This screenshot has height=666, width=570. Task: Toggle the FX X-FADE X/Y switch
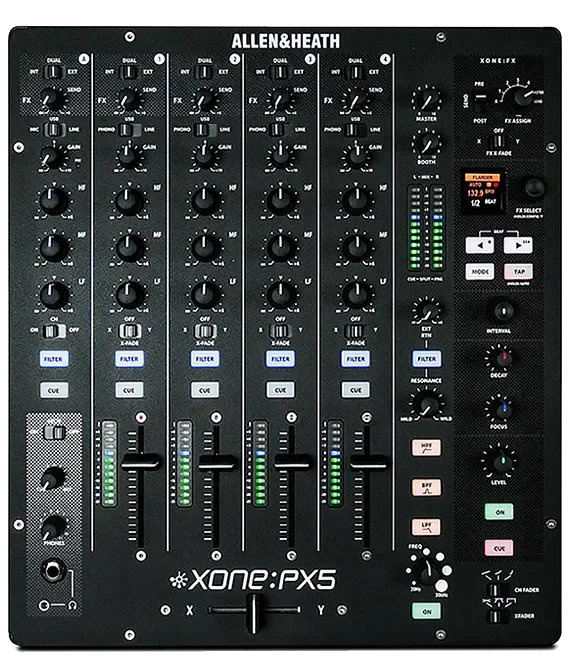tap(498, 141)
